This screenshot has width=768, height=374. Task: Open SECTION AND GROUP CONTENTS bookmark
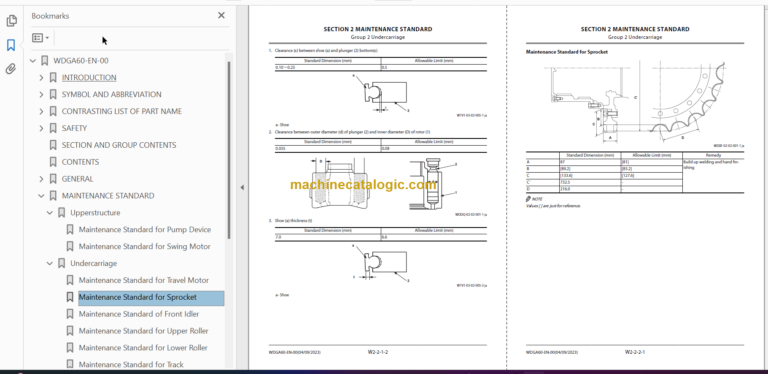point(119,145)
